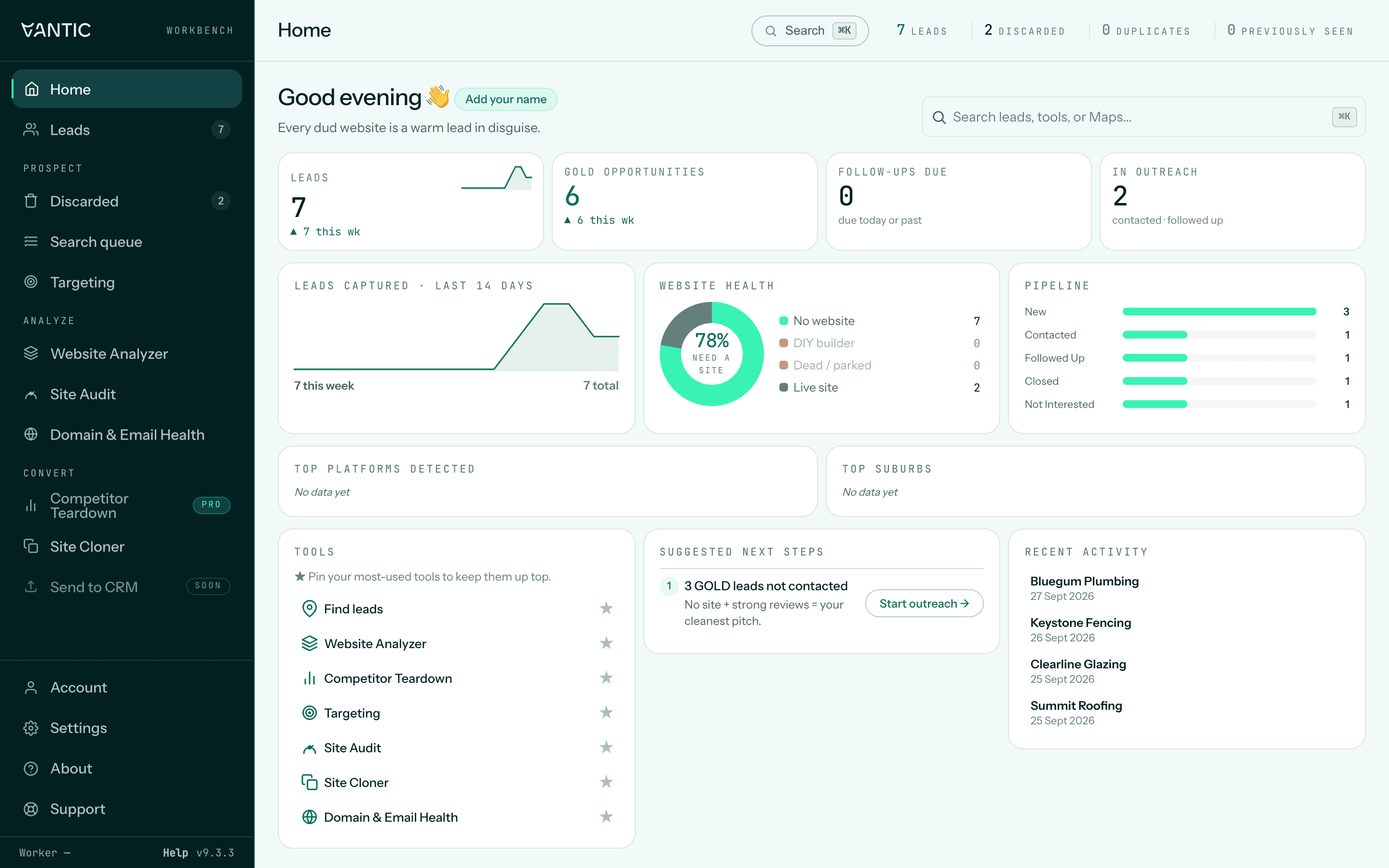Click the Add your name pill
The image size is (1389, 868).
505,99
